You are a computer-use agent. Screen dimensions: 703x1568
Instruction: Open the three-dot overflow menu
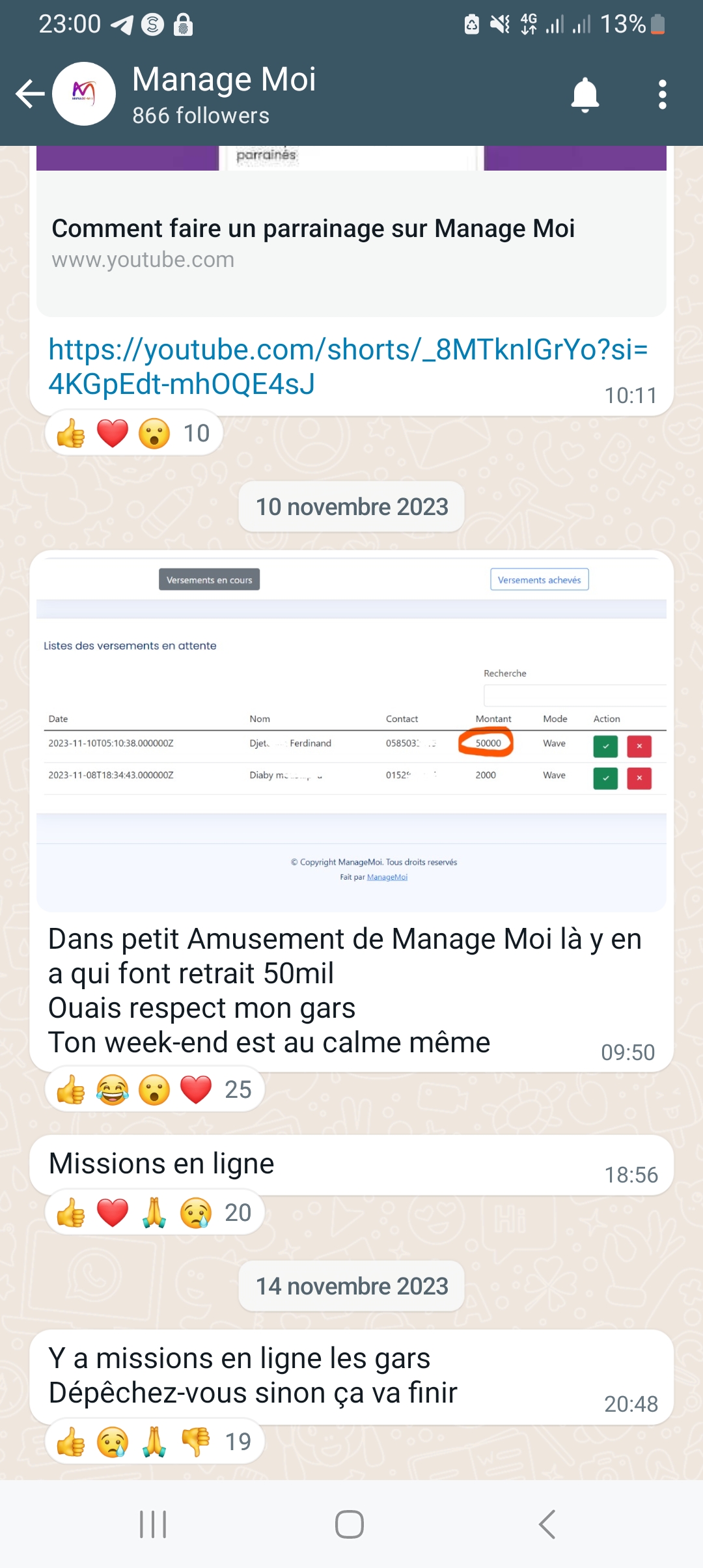click(662, 94)
